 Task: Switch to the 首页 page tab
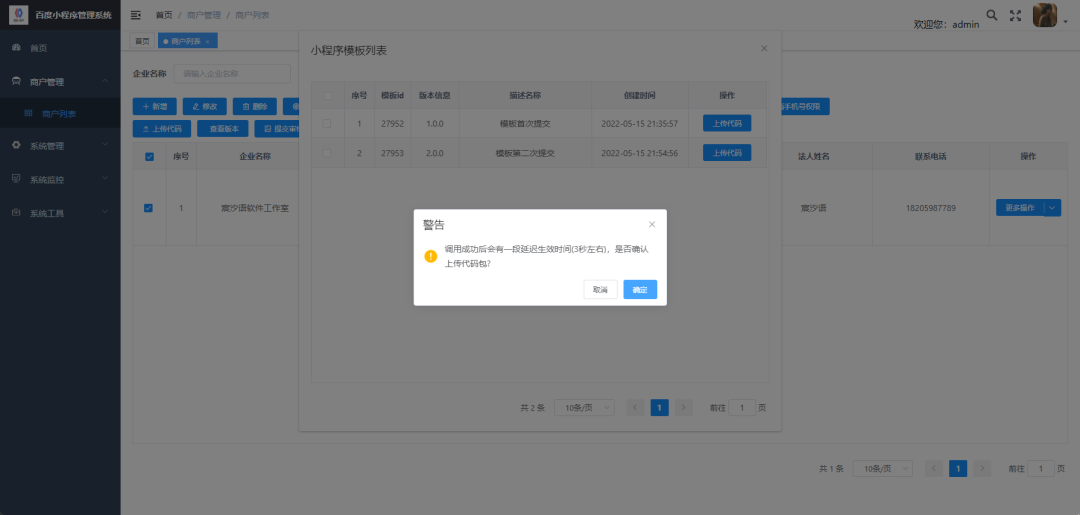coord(142,41)
